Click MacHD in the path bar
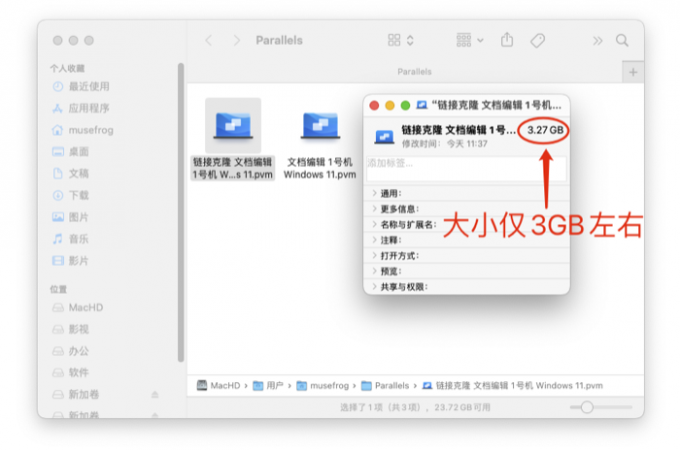This screenshot has width=680, height=450. [219, 385]
